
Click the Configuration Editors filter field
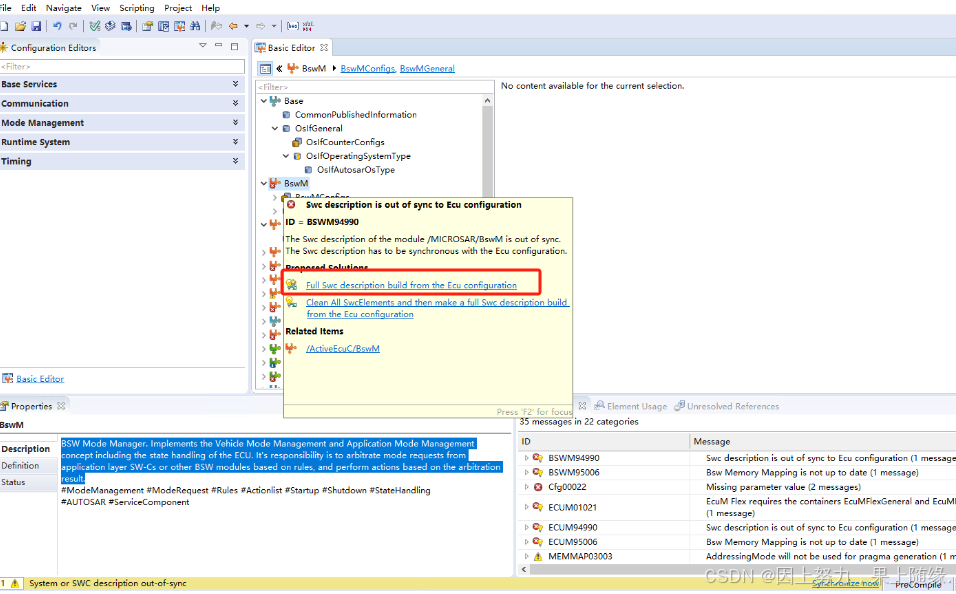[x=122, y=66]
